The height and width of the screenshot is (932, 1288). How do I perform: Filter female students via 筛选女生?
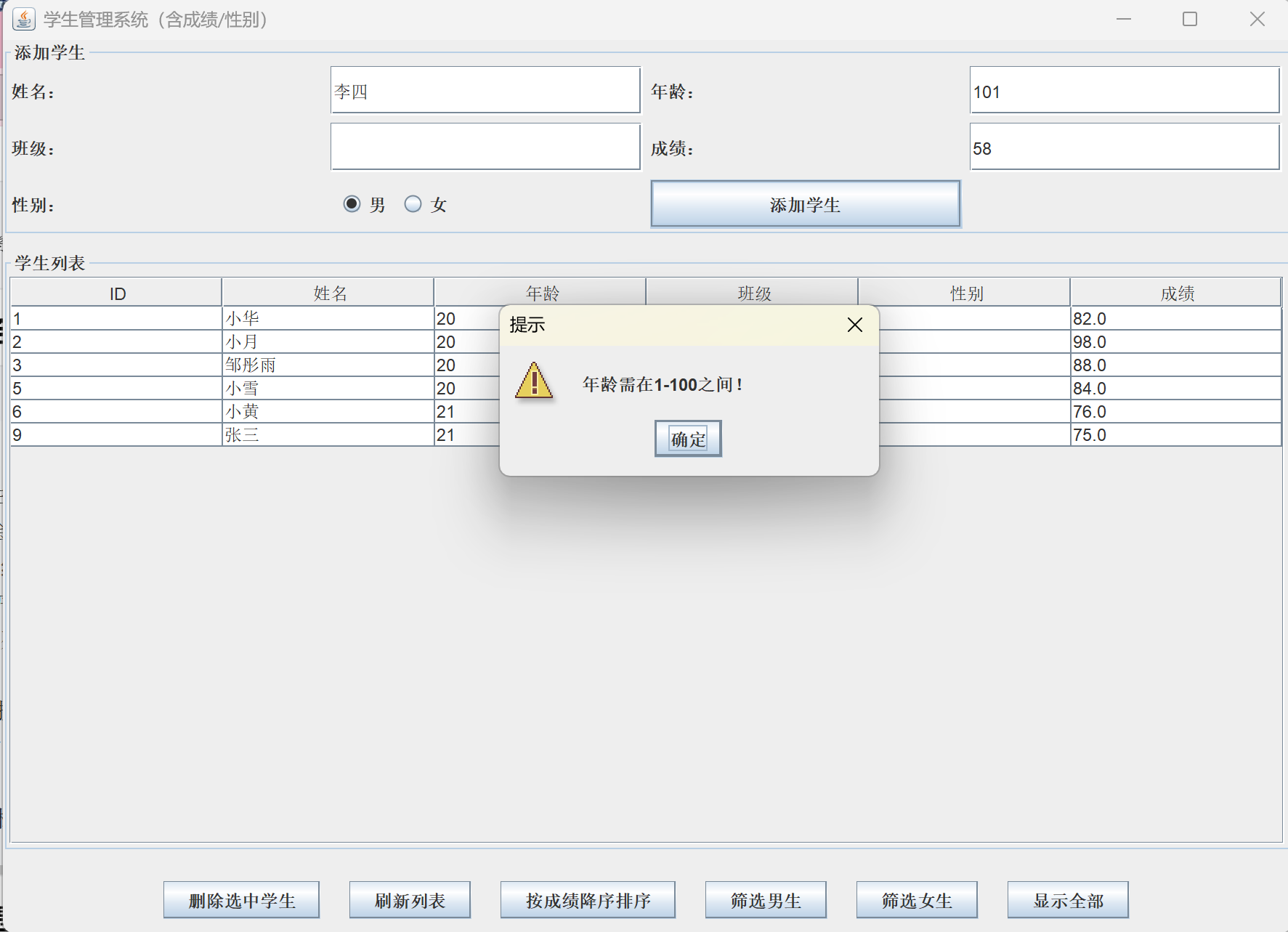(x=917, y=899)
